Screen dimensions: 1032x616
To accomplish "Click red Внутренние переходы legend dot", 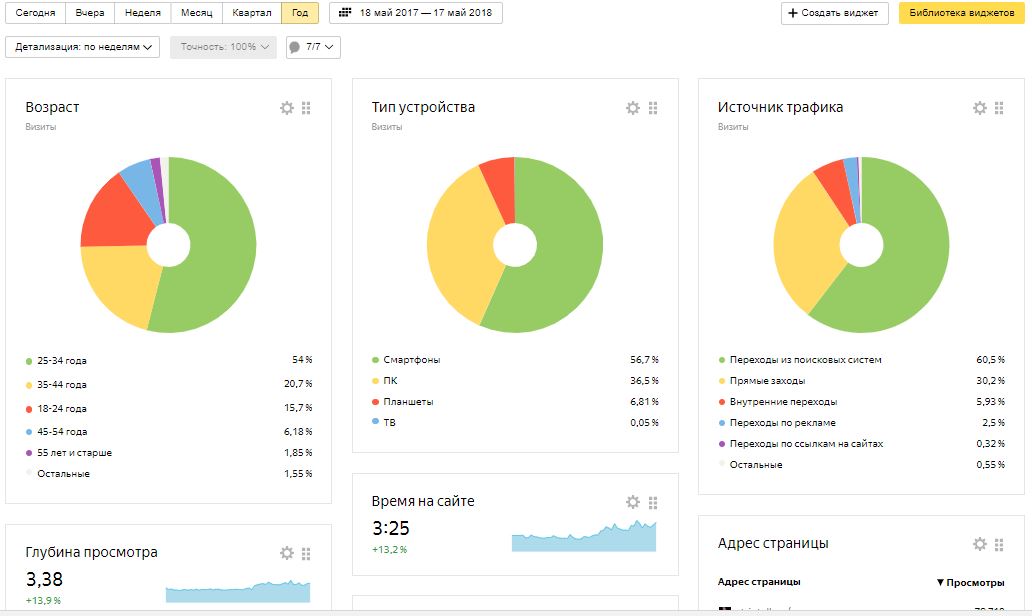I will (722, 402).
